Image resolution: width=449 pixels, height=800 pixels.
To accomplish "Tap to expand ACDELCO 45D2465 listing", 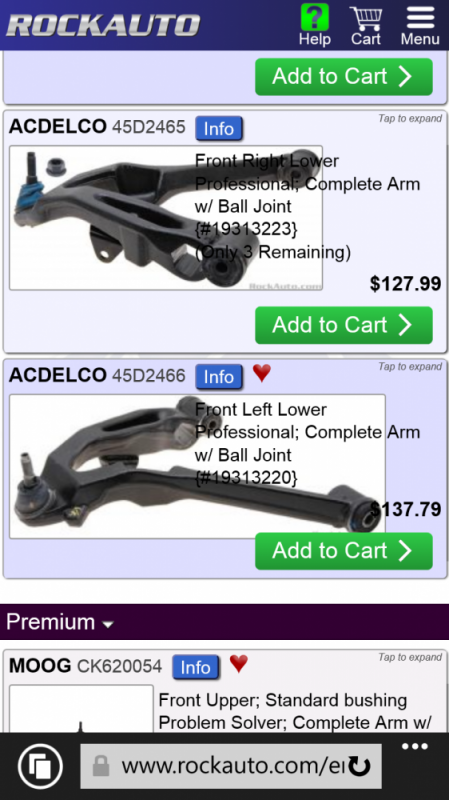I will (x=410, y=118).
